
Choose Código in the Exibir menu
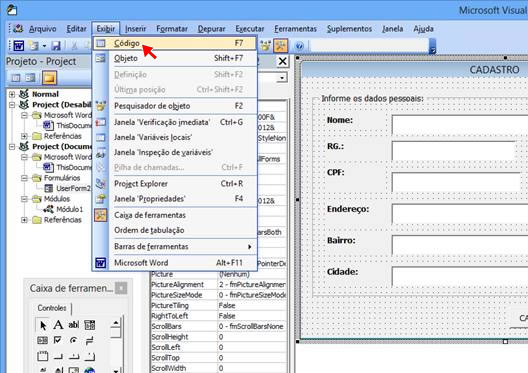click(x=175, y=43)
